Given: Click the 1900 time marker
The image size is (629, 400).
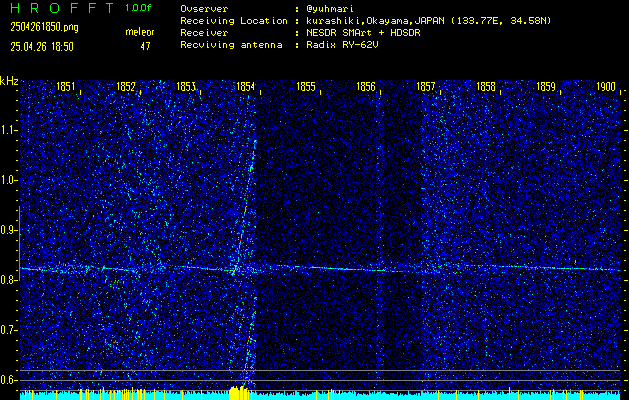Looking at the screenshot, I should point(606,87).
